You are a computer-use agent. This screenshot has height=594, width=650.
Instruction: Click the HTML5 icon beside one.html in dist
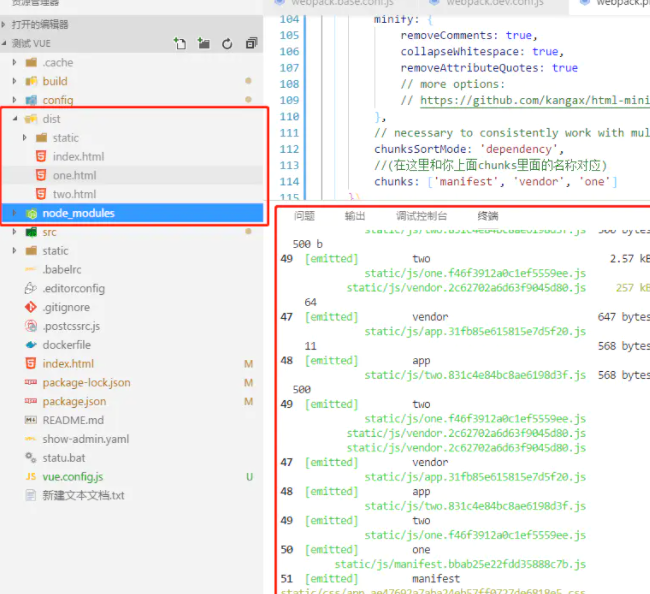(x=41, y=175)
